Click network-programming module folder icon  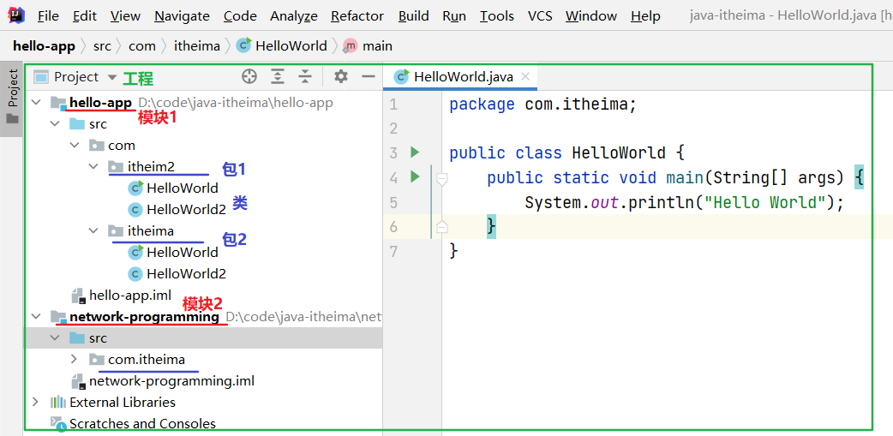click(58, 317)
